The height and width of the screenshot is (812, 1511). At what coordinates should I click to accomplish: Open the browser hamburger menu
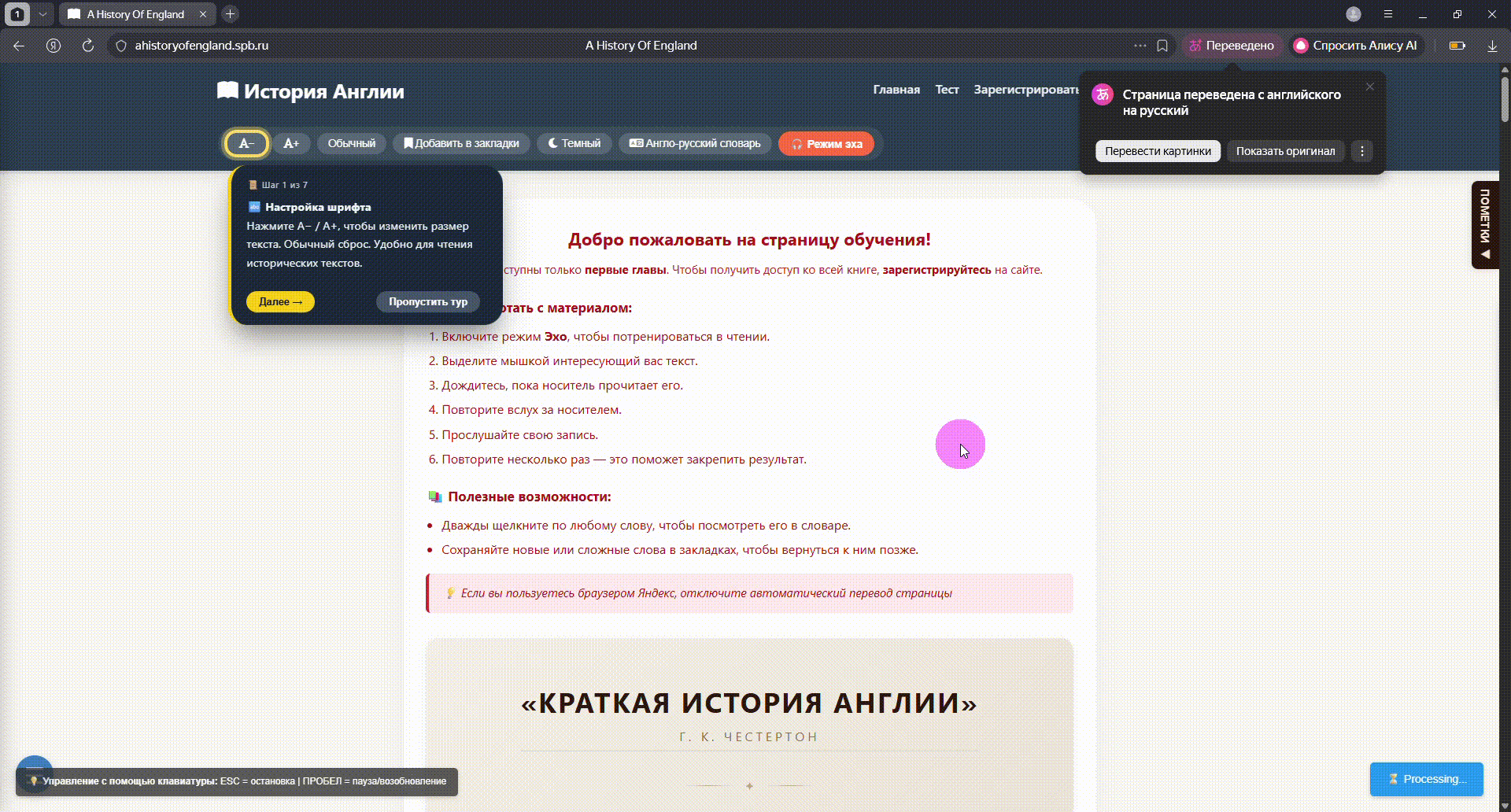click(1388, 14)
